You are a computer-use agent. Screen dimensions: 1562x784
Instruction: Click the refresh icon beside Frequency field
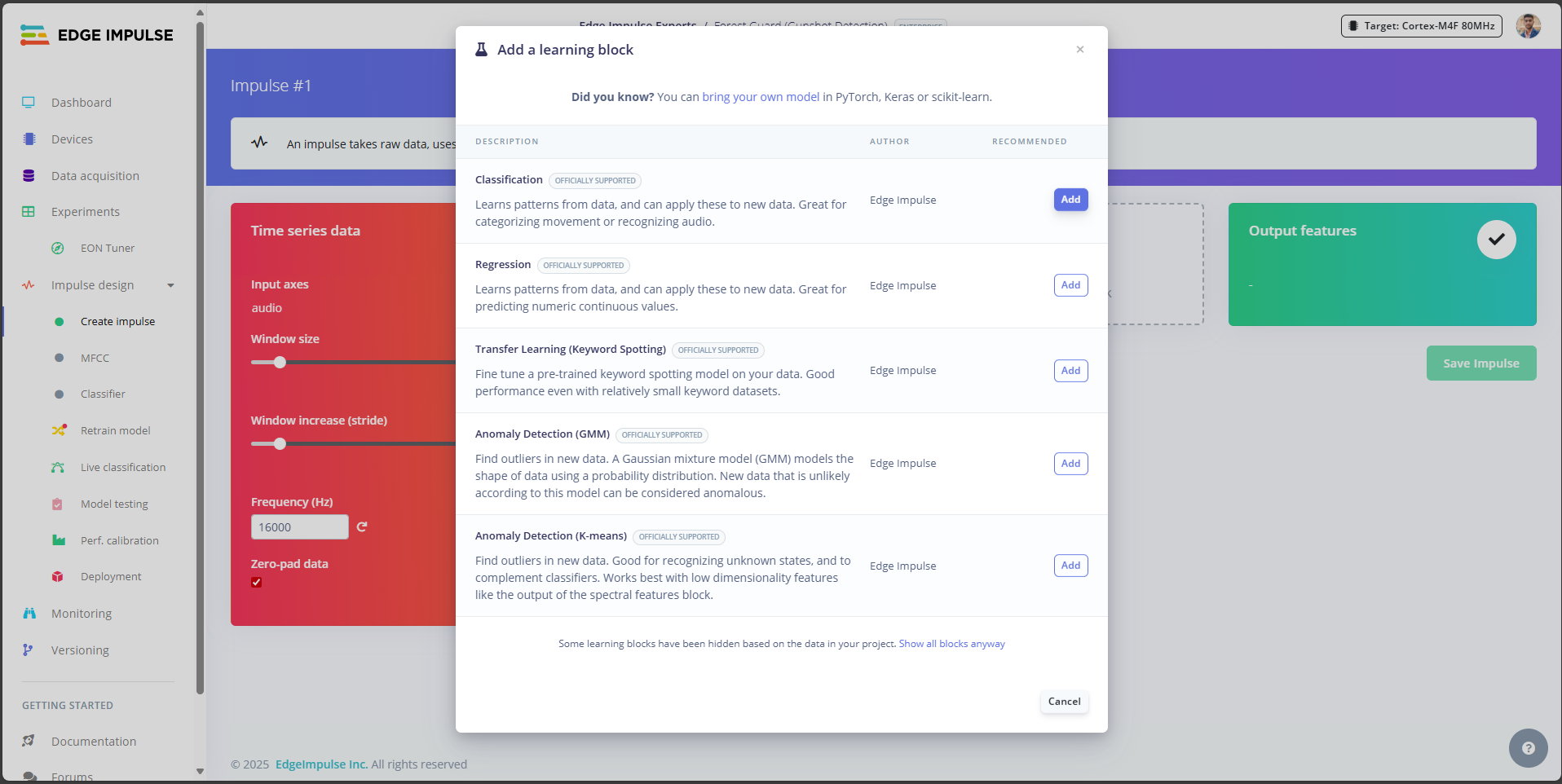(362, 526)
